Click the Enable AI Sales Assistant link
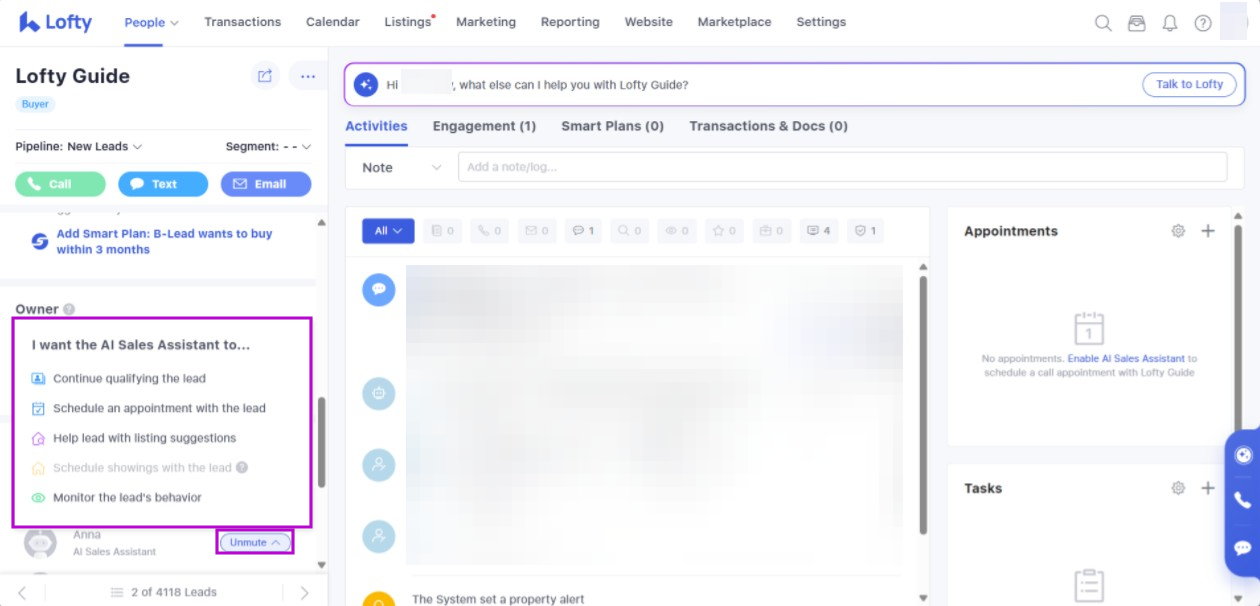 1126,358
